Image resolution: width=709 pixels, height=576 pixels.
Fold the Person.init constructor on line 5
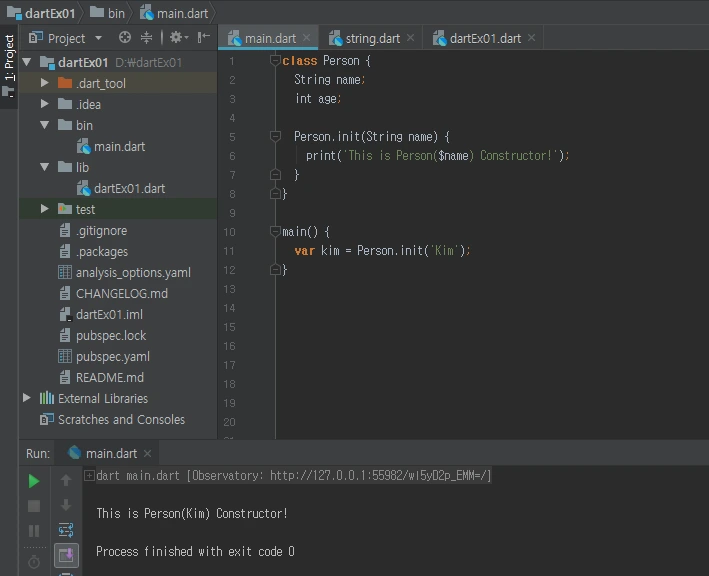pos(275,136)
